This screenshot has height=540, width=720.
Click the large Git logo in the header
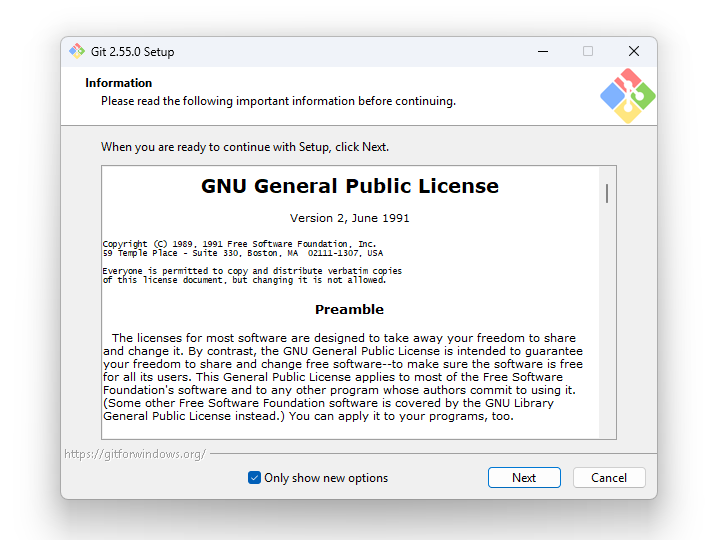(x=628, y=96)
